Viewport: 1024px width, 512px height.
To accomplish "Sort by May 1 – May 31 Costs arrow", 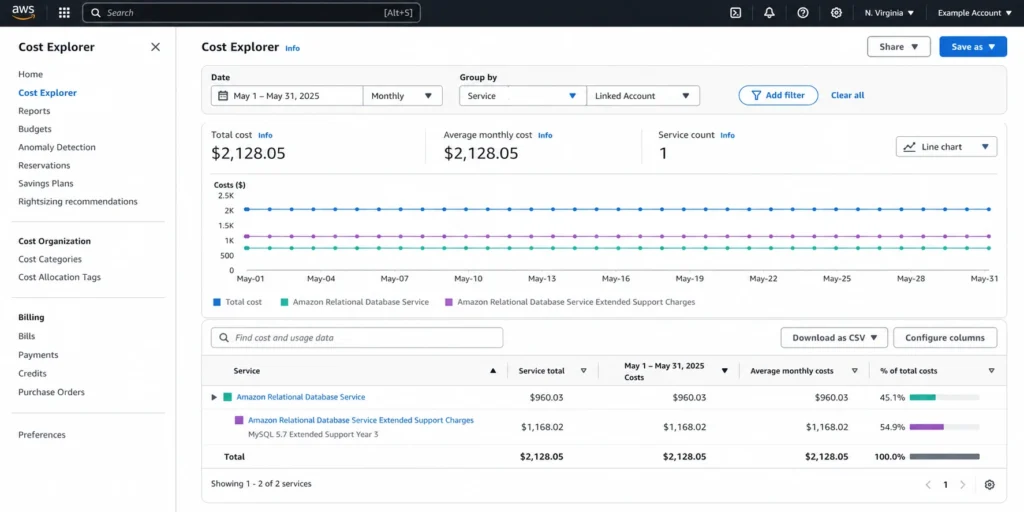I will click(x=724, y=371).
